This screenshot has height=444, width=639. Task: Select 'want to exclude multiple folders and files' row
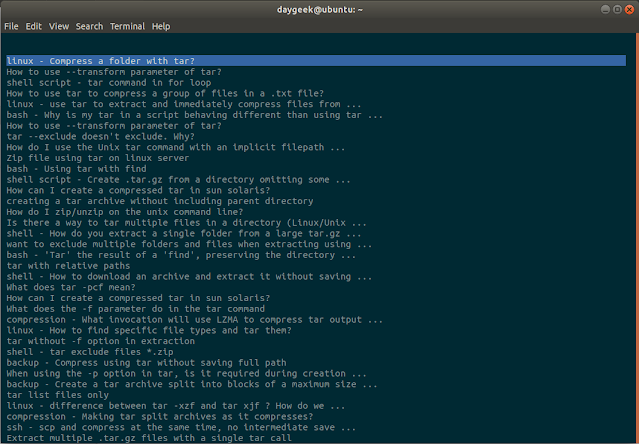click(189, 244)
